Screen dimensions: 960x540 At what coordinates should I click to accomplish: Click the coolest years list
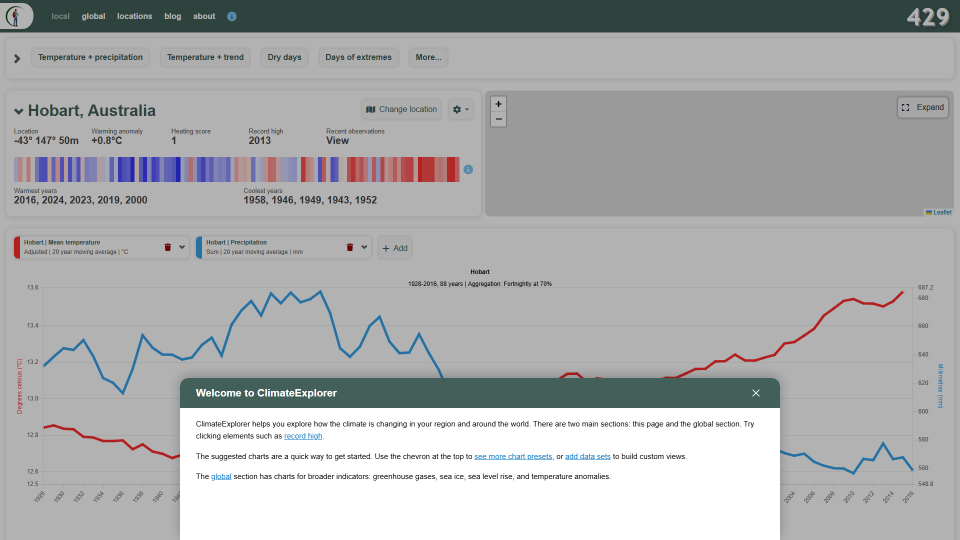click(310, 200)
